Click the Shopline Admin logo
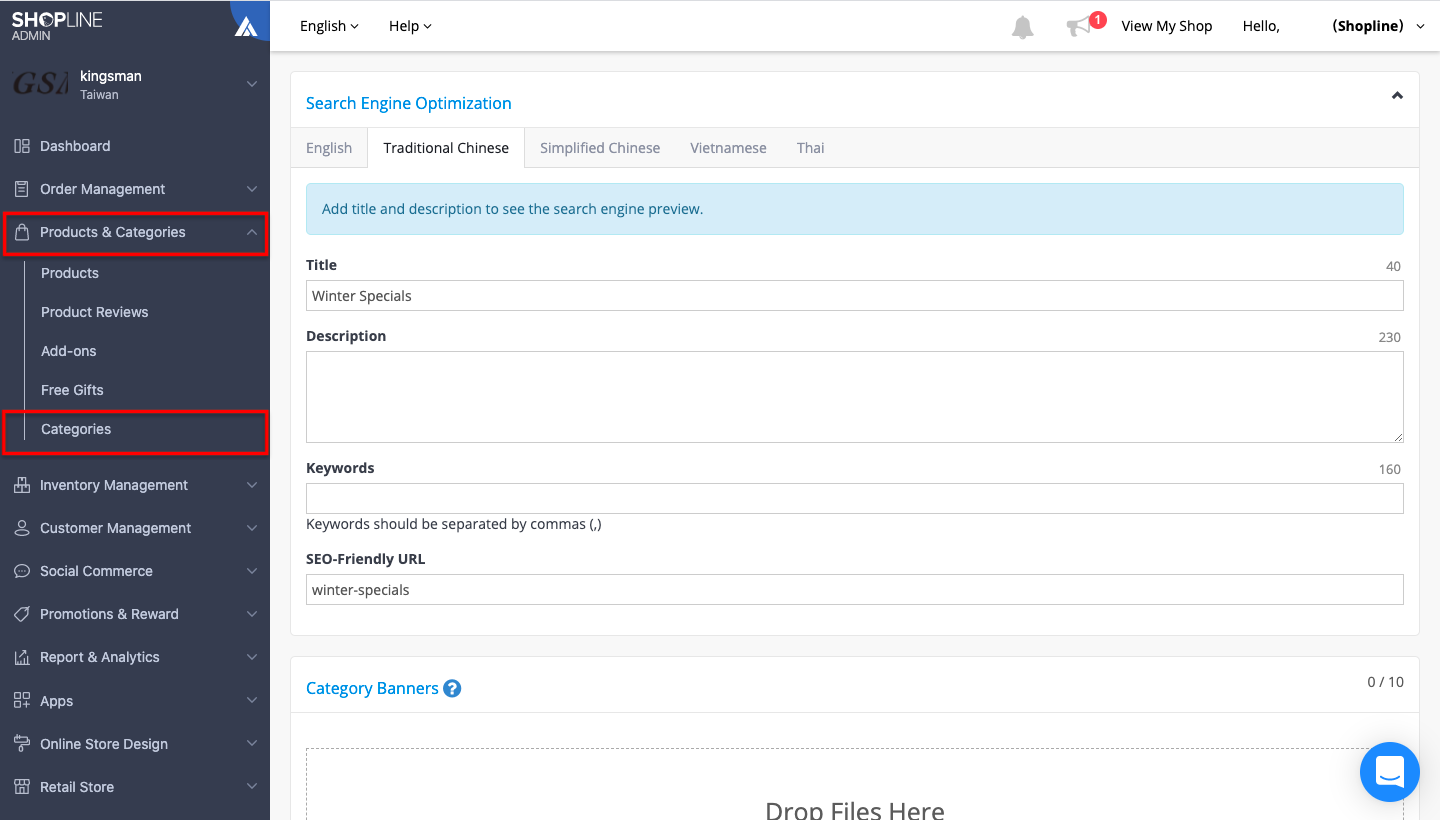This screenshot has width=1440, height=820. pyautogui.click(x=57, y=26)
